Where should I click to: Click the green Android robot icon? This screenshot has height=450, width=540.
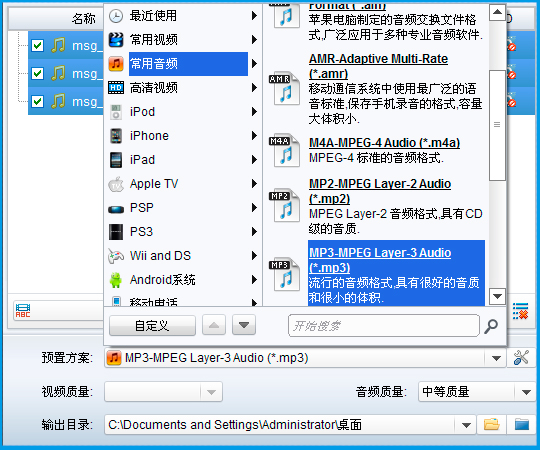coord(116,280)
